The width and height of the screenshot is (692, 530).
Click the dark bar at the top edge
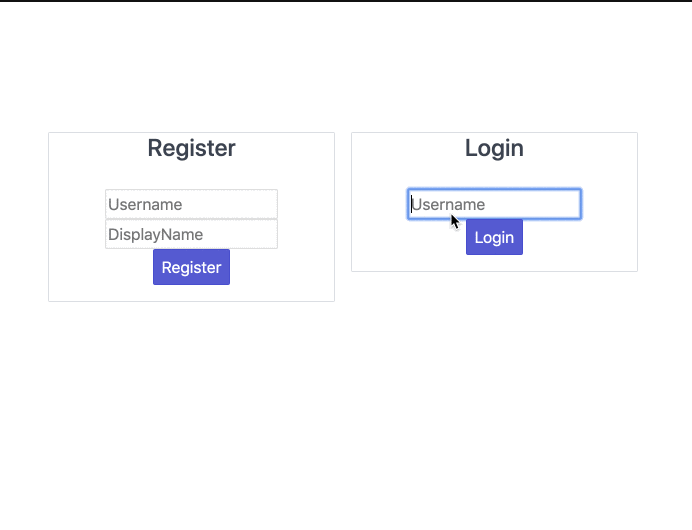pyautogui.click(x=346, y=1)
